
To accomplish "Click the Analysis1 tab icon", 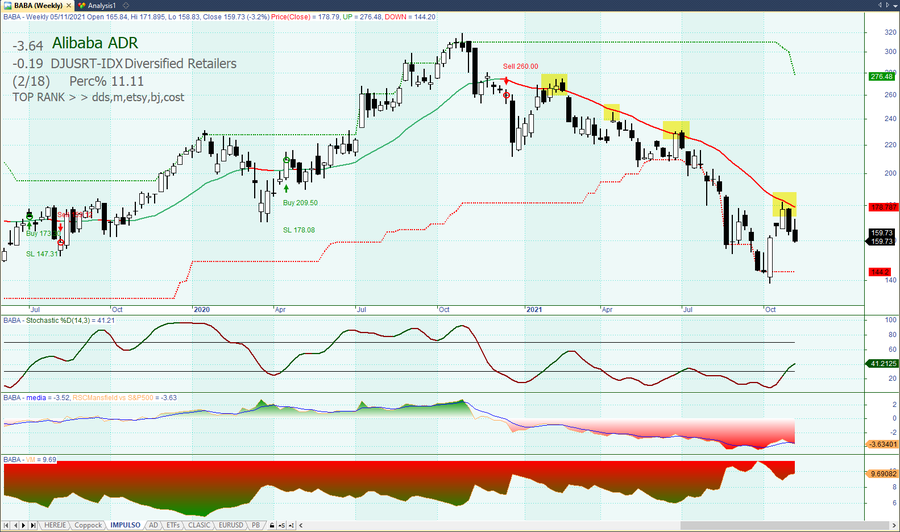I will 82,6.
